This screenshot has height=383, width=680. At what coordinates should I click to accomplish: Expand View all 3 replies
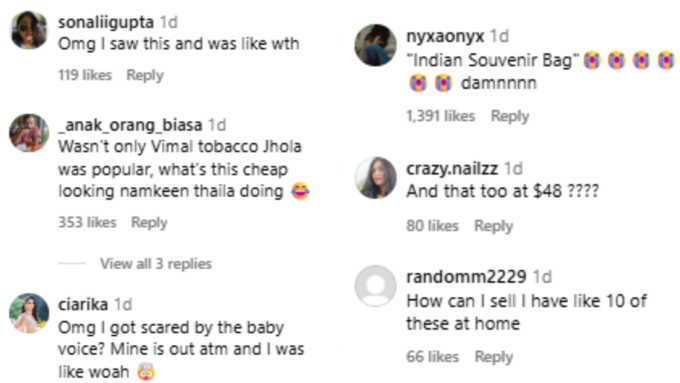[x=156, y=263]
